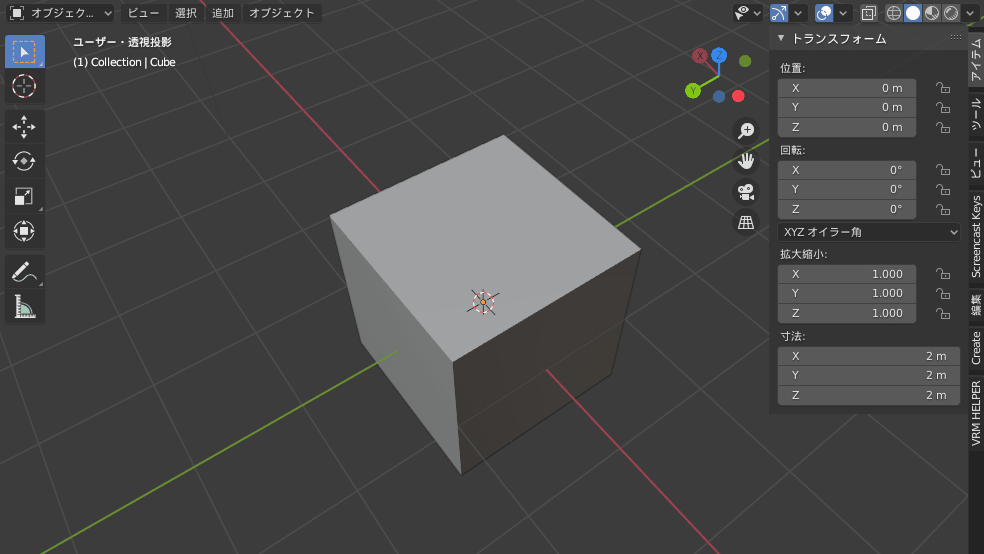Open the 追加 menu
The height and width of the screenshot is (554, 984).
(223, 13)
